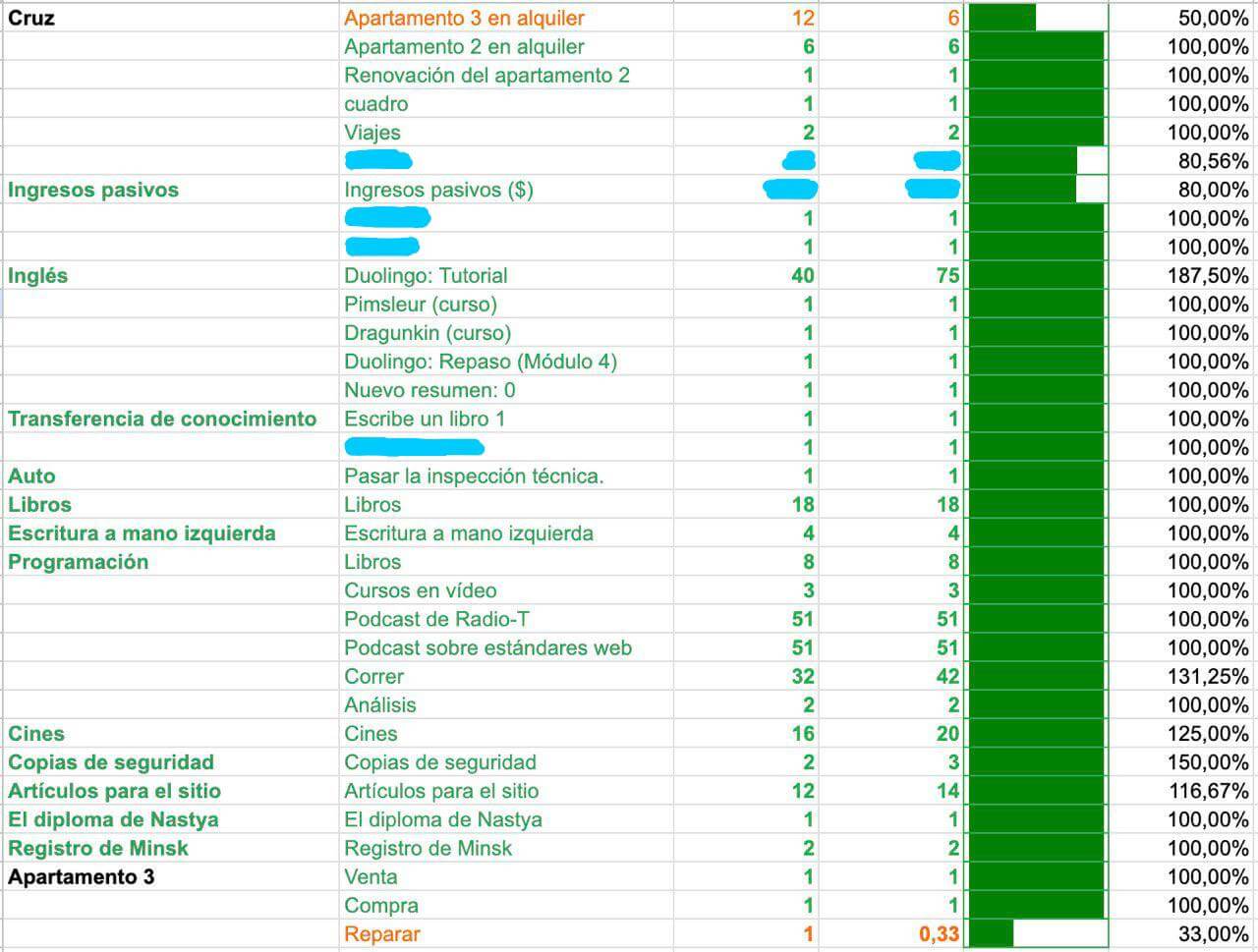This screenshot has height=952, width=1258.
Task: Click 'Transferencia de conocimiento' category cell
Action: click(170, 419)
